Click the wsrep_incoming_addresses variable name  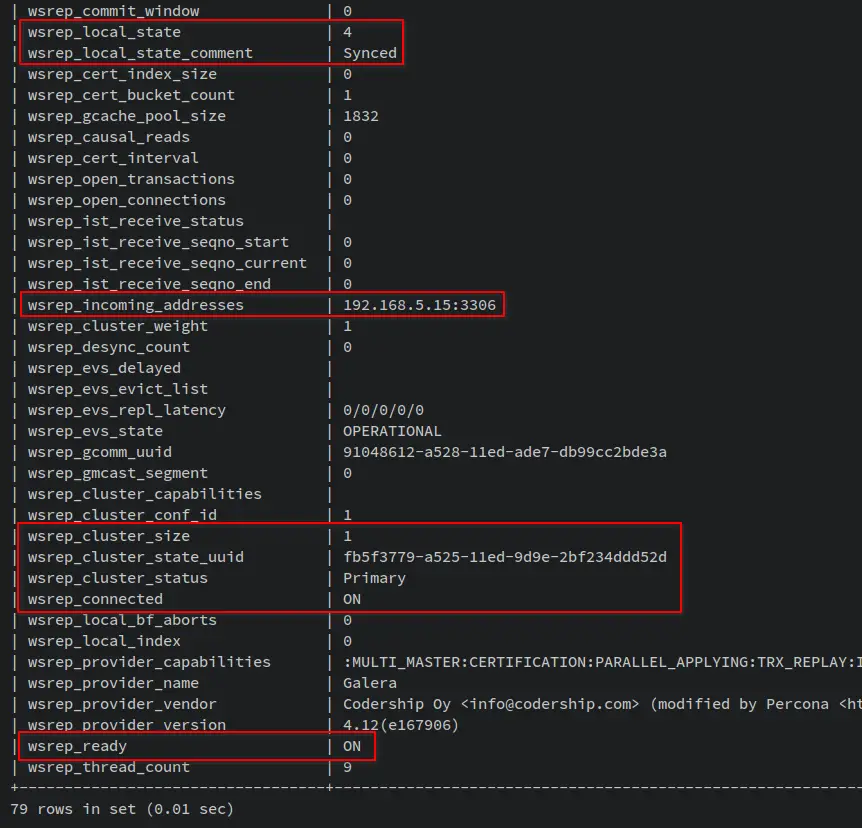(135, 305)
